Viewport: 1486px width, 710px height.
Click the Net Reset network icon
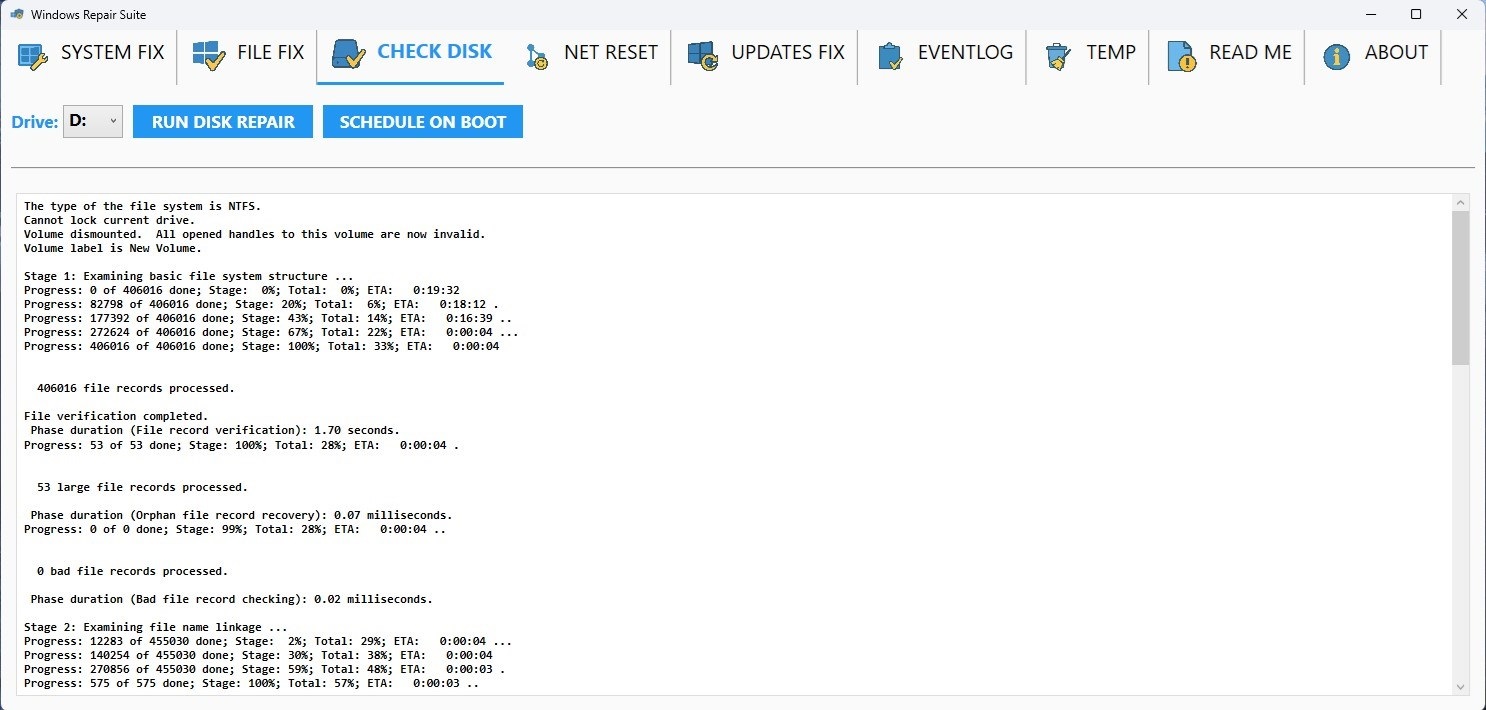coord(536,55)
